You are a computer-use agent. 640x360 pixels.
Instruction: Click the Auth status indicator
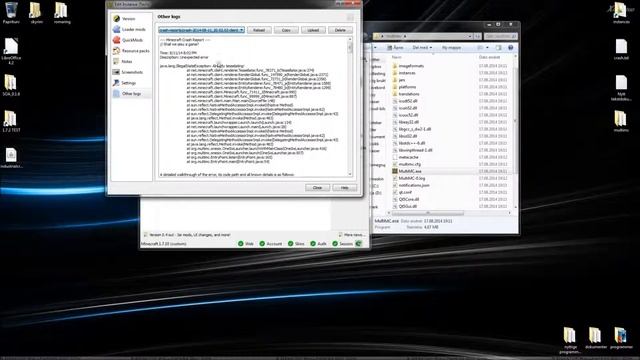point(318,244)
